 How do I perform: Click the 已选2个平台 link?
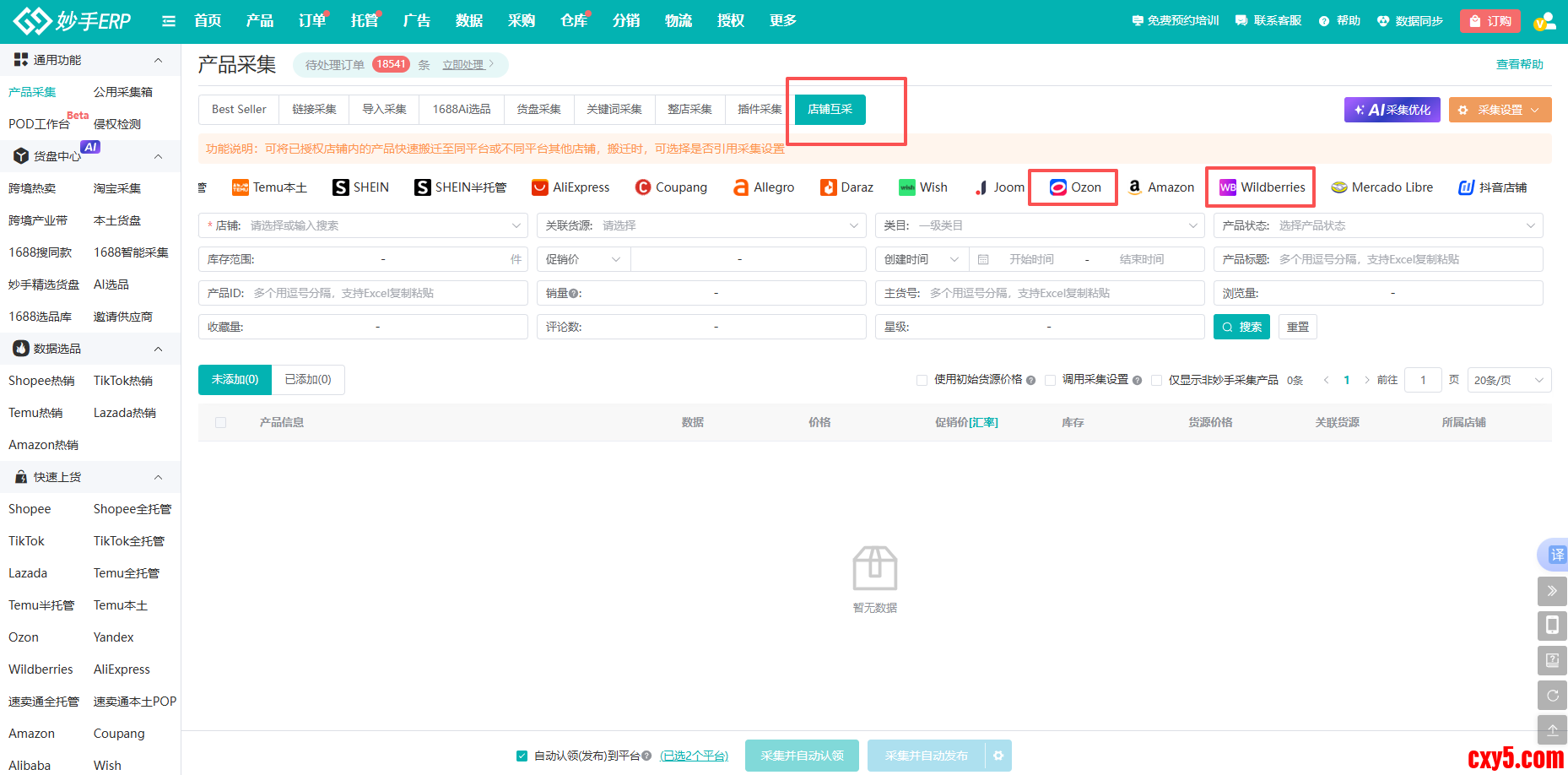694,756
